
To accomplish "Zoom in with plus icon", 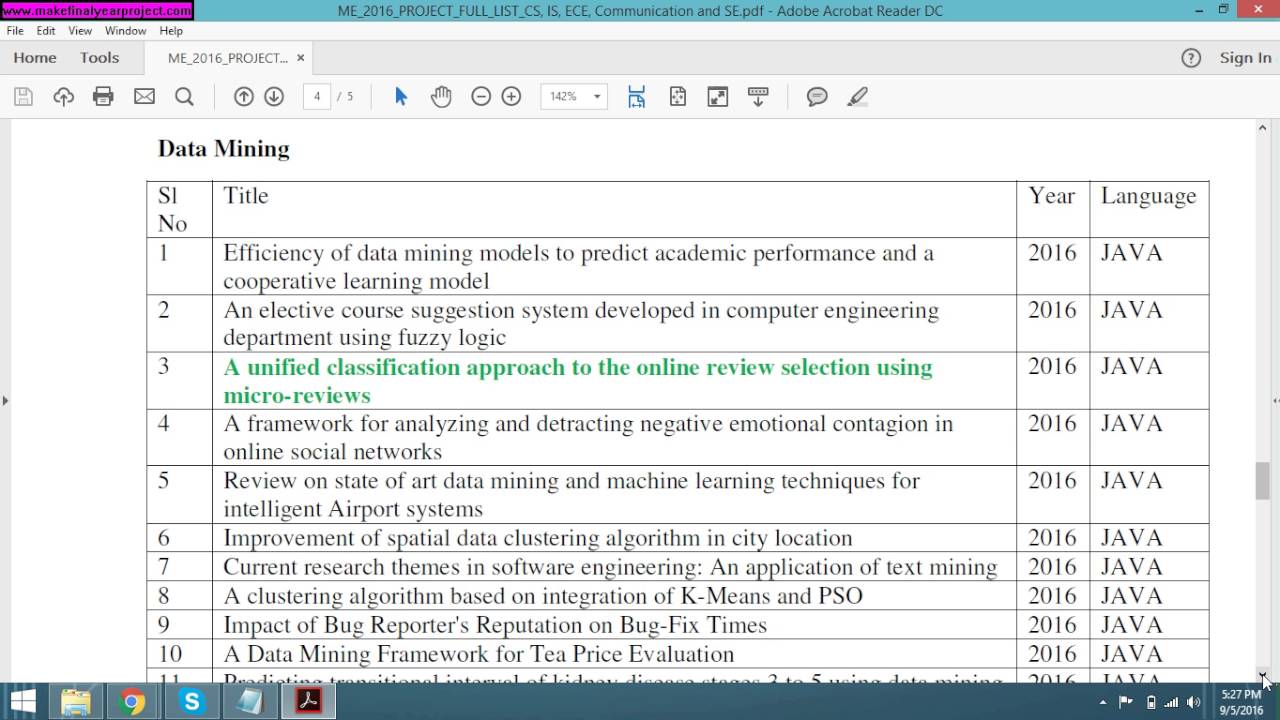I will click(511, 97).
